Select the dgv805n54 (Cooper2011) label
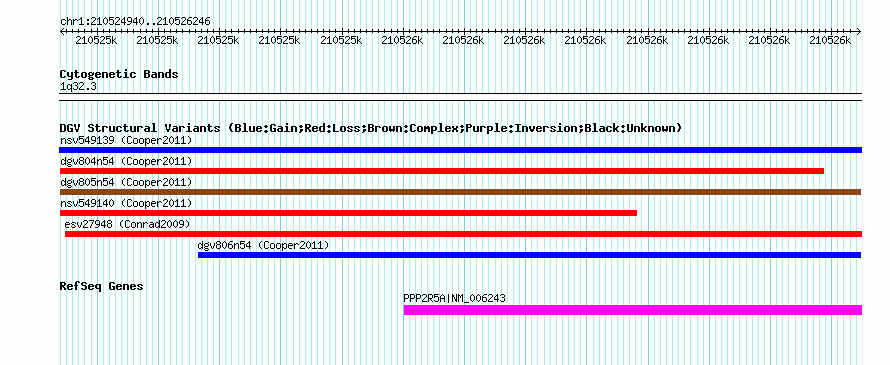This screenshot has width=890, height=365. point(126,182)
